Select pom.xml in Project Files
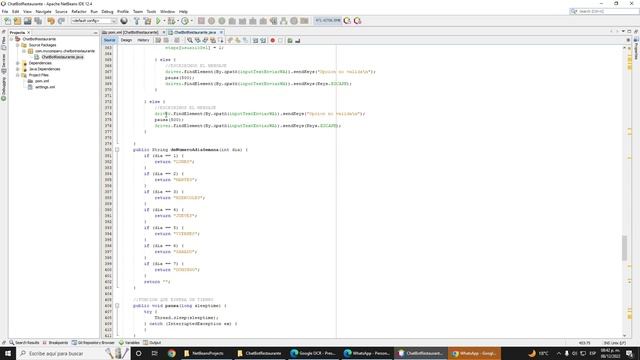Viewport: 640px width, 360px height. tap(42, 81)
